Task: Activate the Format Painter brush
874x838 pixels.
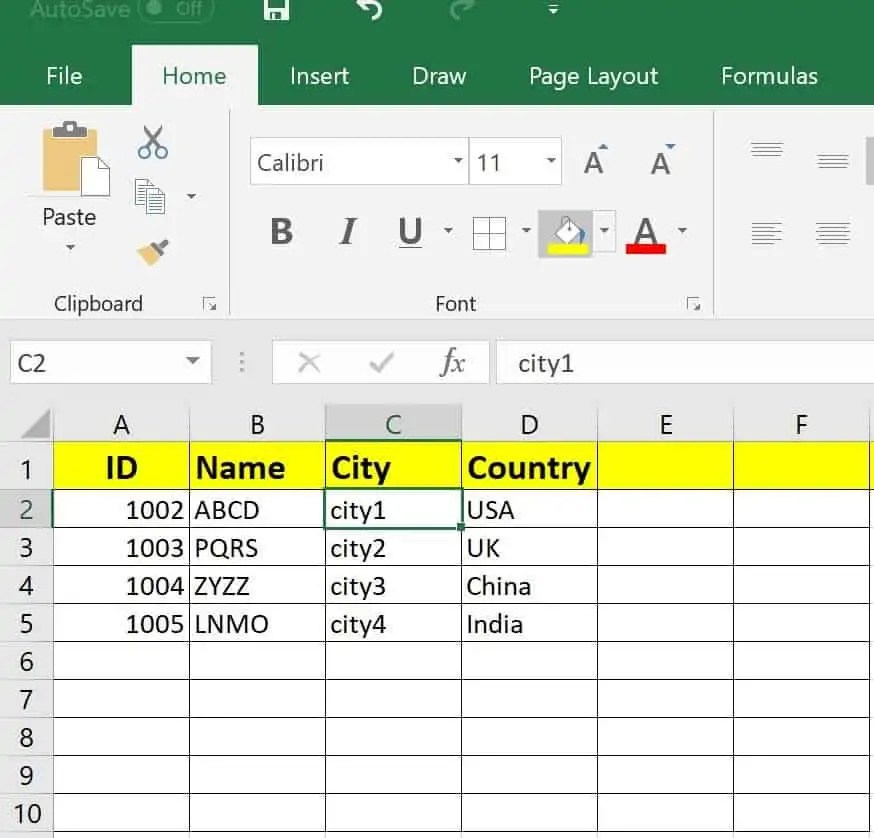Action: coord(153,252)
